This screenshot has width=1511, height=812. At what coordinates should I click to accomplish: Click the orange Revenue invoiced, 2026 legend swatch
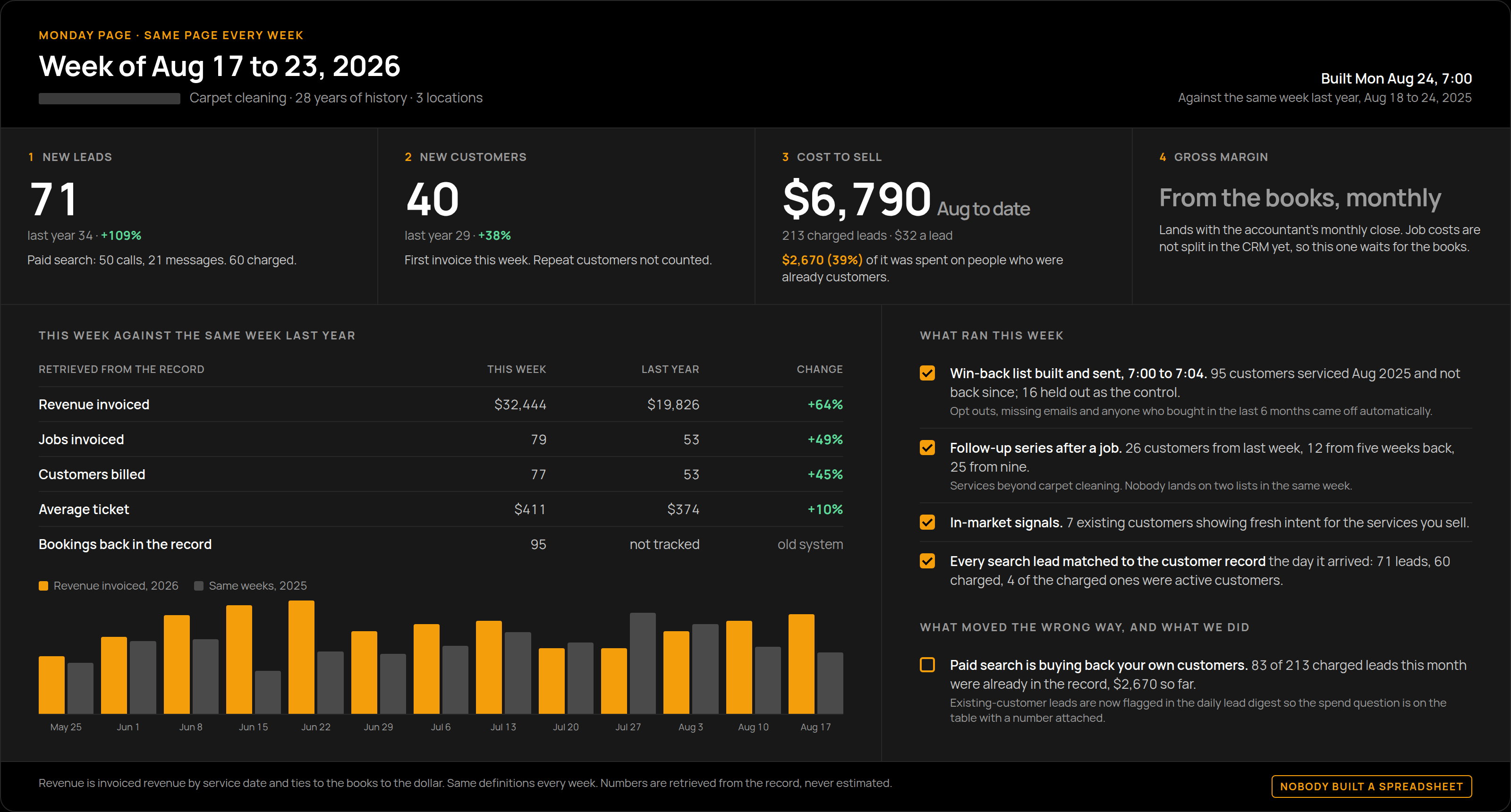(x=43, y=586)
